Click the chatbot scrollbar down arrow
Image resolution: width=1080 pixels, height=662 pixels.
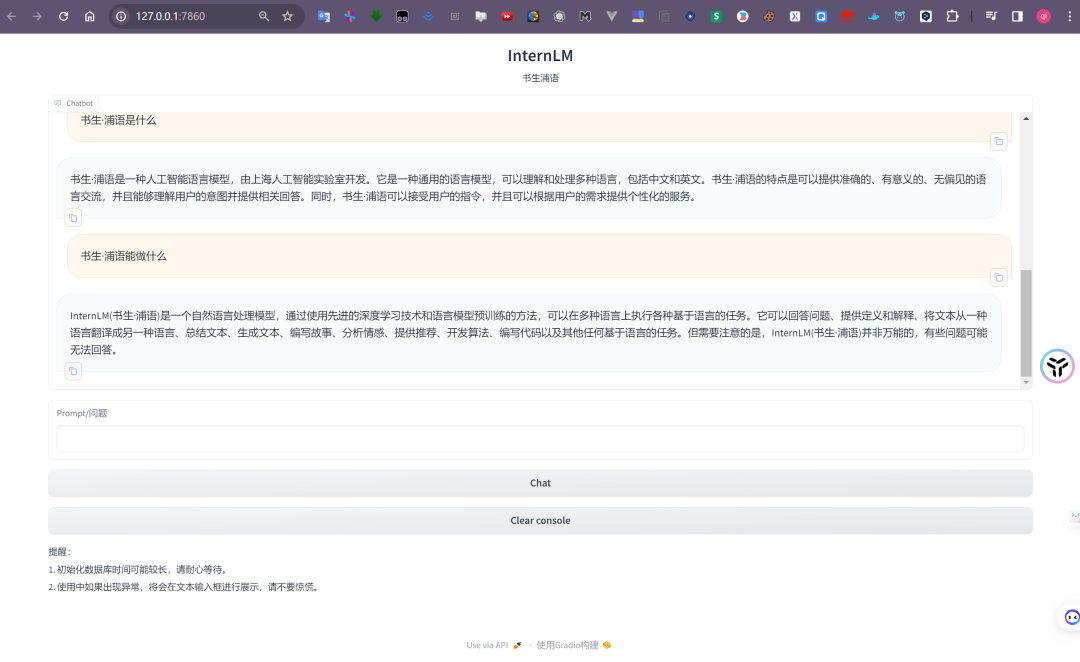point(1026,382)
